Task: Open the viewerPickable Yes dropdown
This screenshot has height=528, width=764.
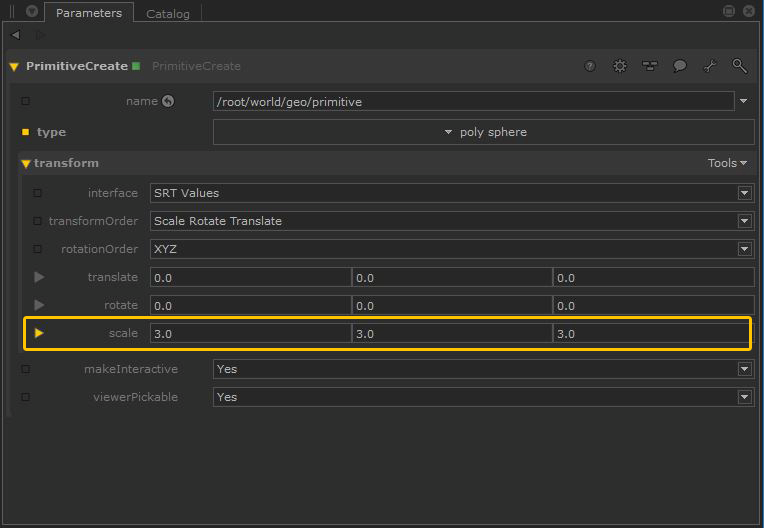Action: (483, 397)
